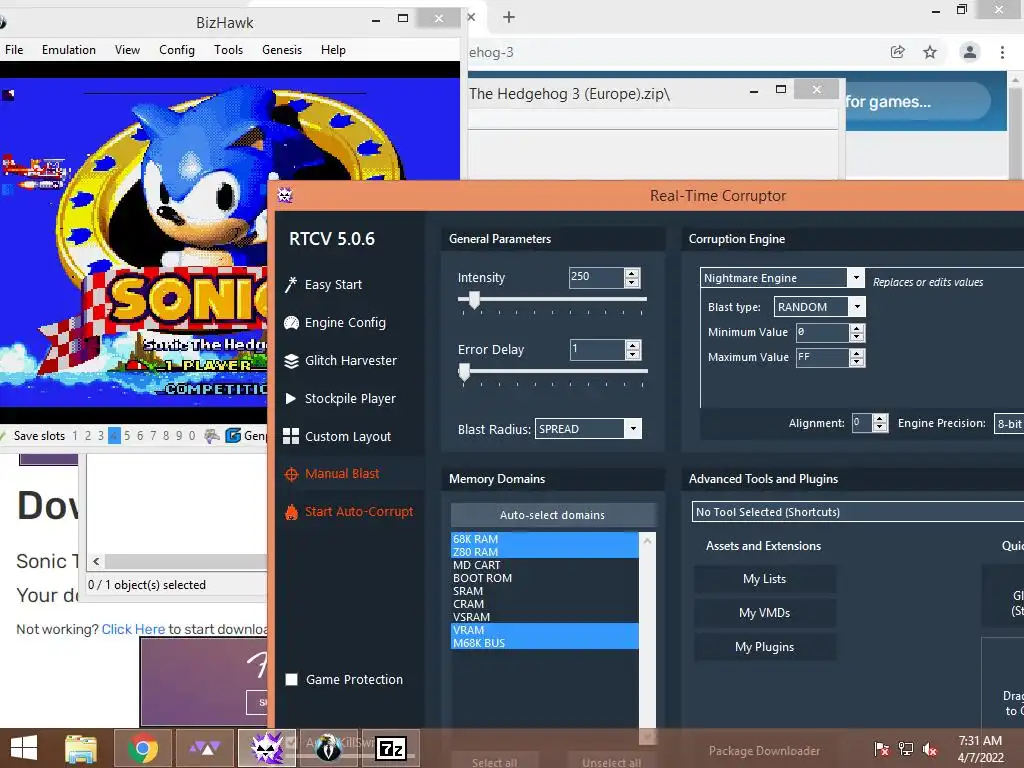The width and height of the screenshot is (1024, 768).
Task: Open a new Chrome tab
Action: 509,18
